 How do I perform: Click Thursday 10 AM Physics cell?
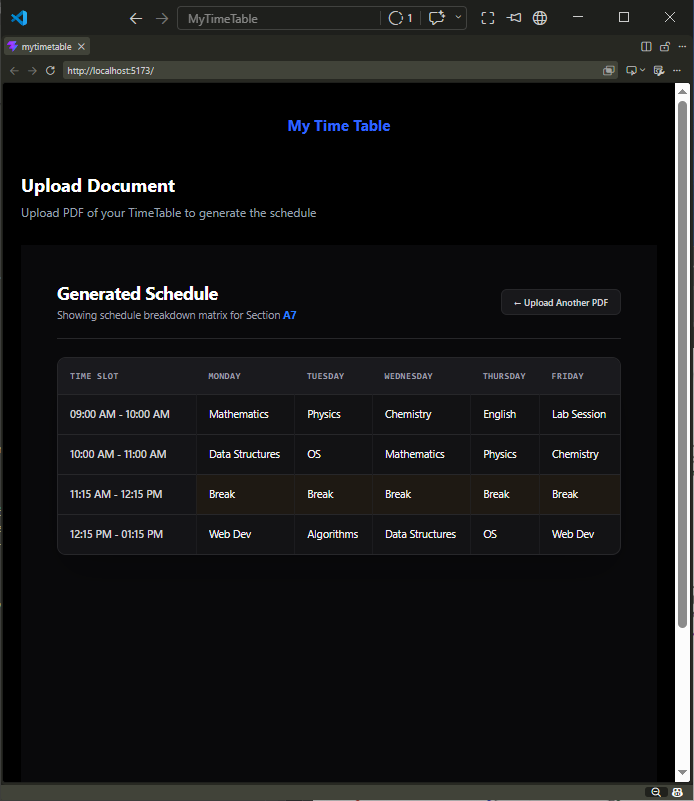click(505, 454)
